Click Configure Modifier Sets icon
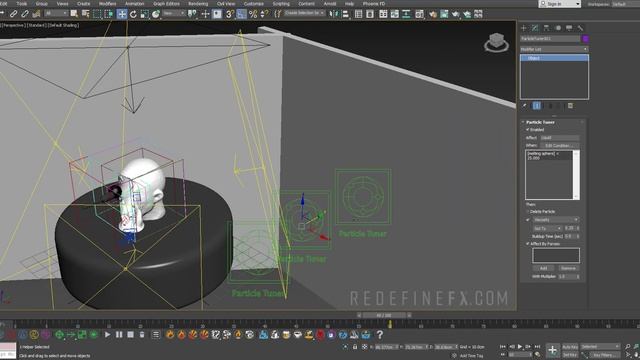 coord(570,106)
